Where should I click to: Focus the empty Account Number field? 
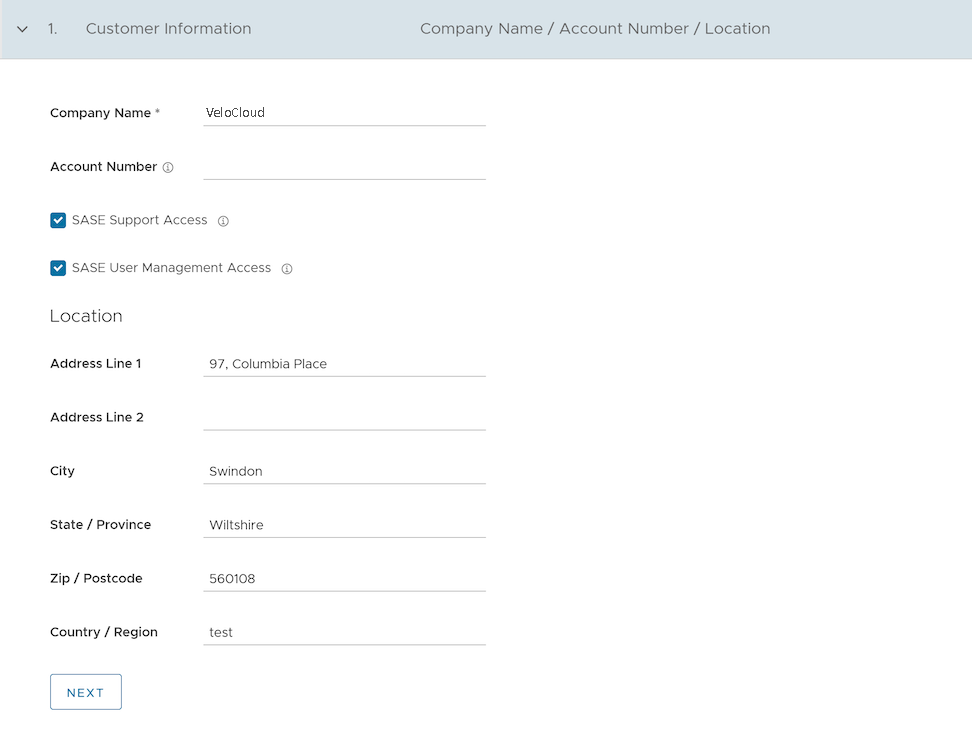(345, 167)
